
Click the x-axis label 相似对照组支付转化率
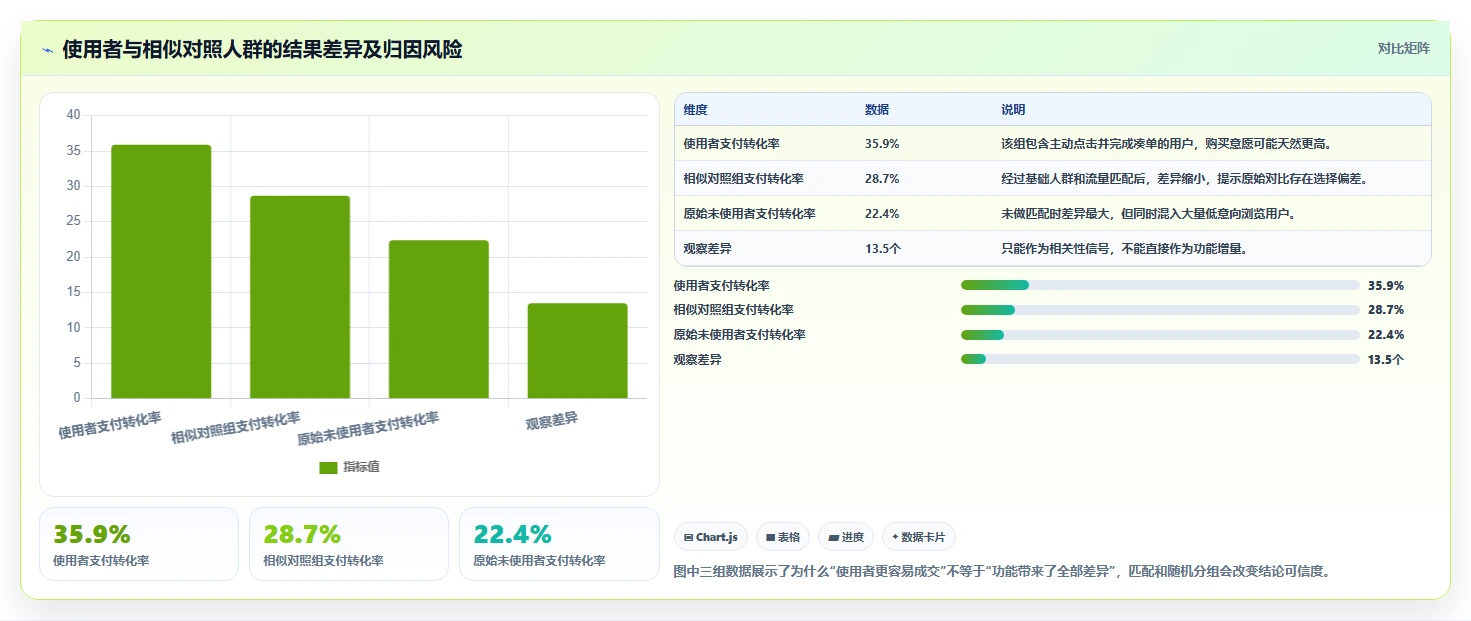pyautogui.click(x=236, y=428)
